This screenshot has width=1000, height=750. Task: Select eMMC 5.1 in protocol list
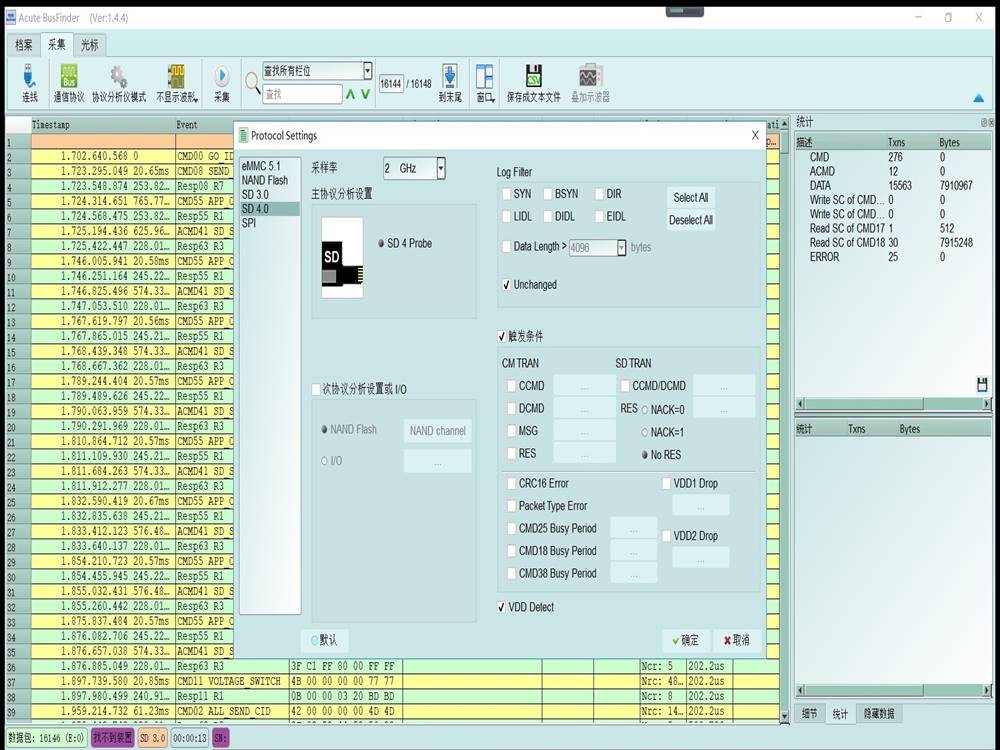click(x=261, y=166)
